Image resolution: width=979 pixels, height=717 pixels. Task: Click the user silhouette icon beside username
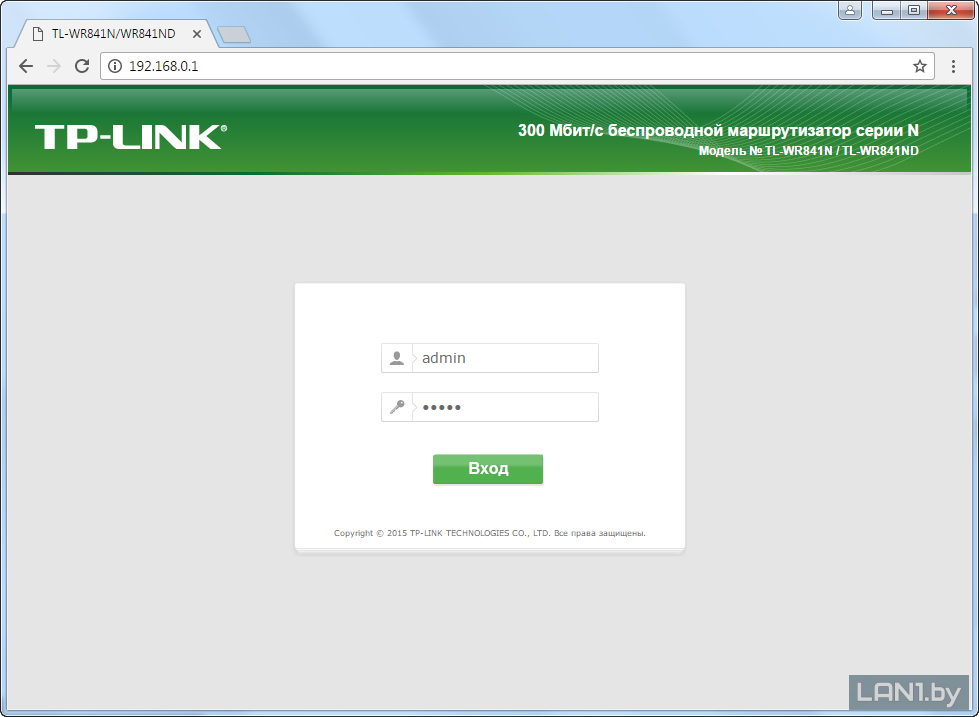396,358
